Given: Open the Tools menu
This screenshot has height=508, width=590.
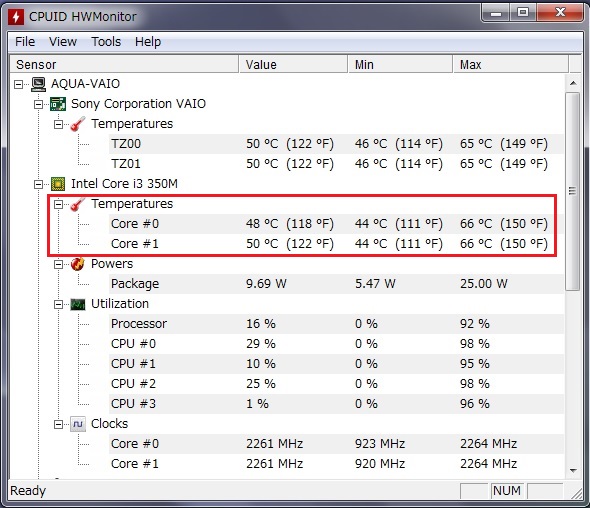Looking at the screenshot, I should point(106,41).
